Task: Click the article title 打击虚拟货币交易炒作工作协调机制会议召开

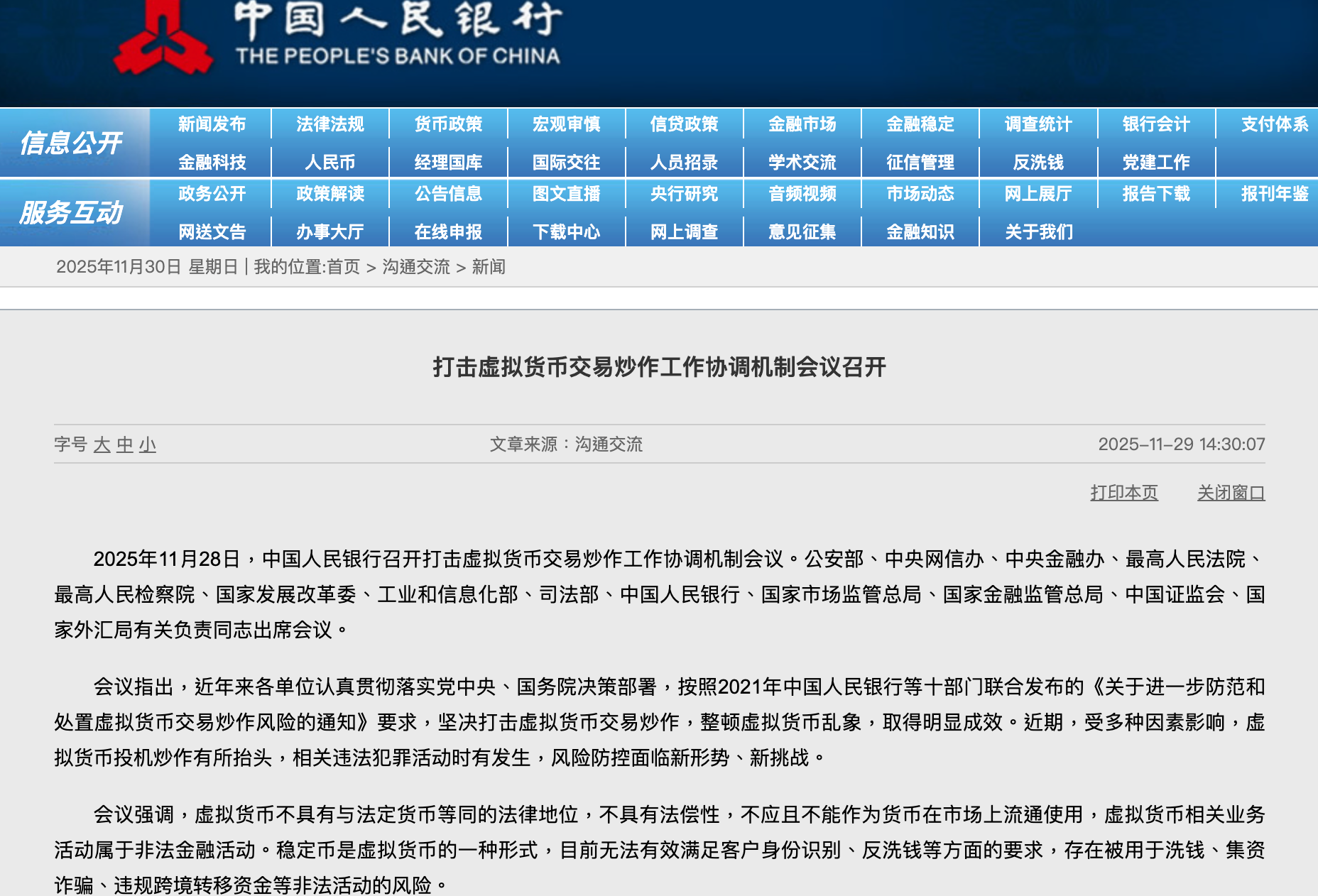Action: tap(660, 367)
